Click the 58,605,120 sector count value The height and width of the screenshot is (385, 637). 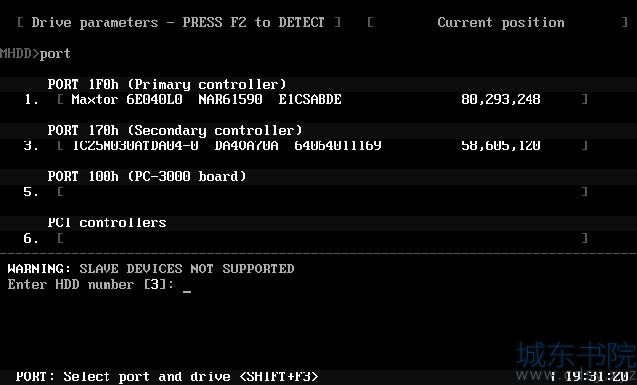point(500,145)
